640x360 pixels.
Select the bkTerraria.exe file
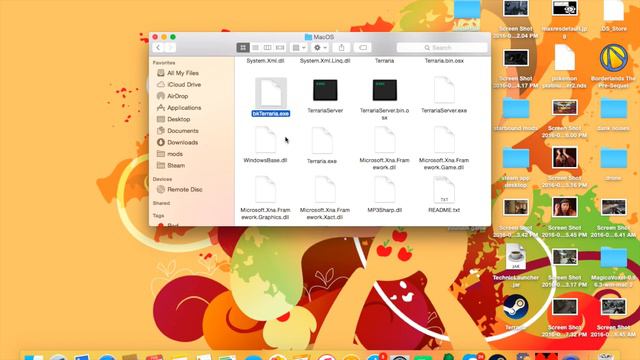pyautogui.click(x=271, y=97)
